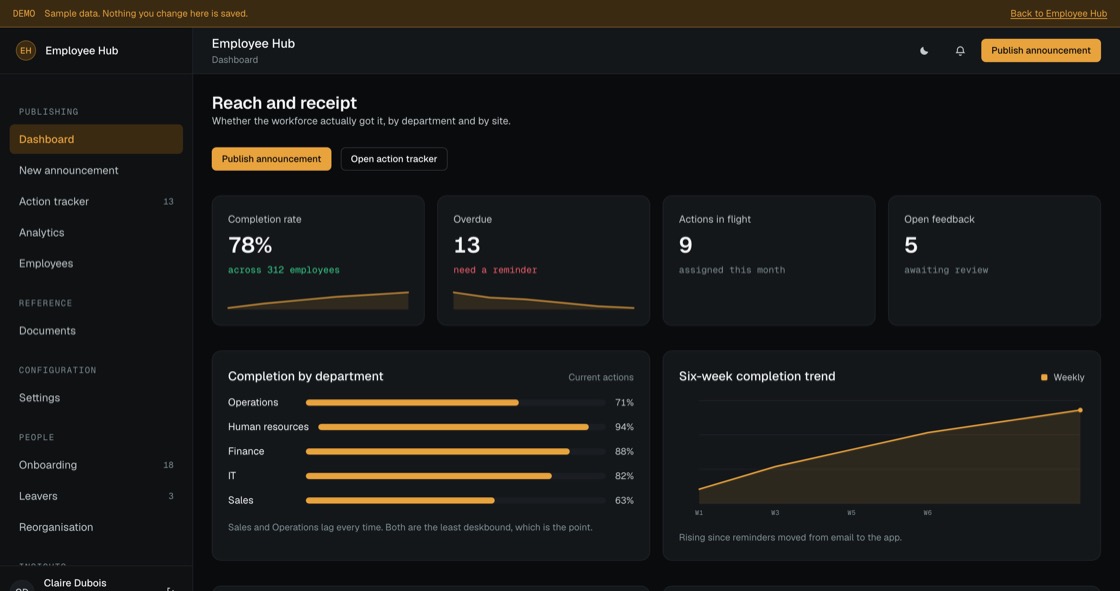Image resolution: width=1120 pixels, height=591 pixels.
Task: Select Dashboard in the sidebar
Action: point(96,139)
